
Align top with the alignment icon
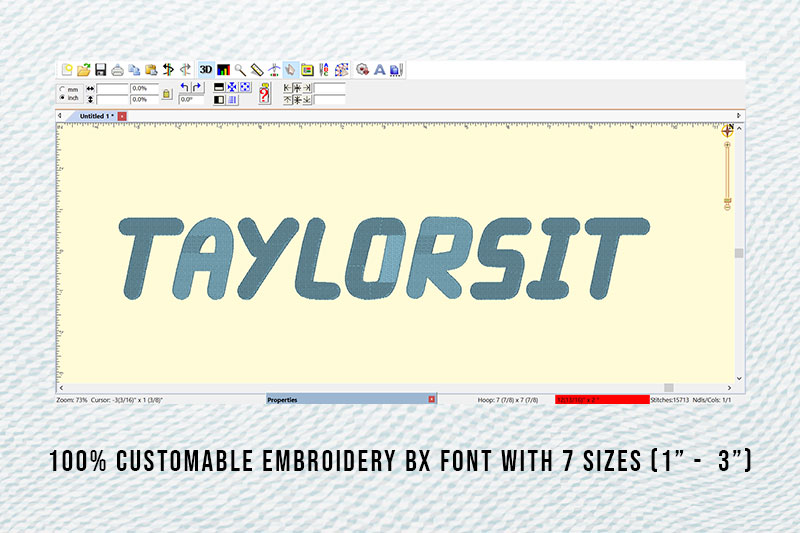(x=287, y=100)
